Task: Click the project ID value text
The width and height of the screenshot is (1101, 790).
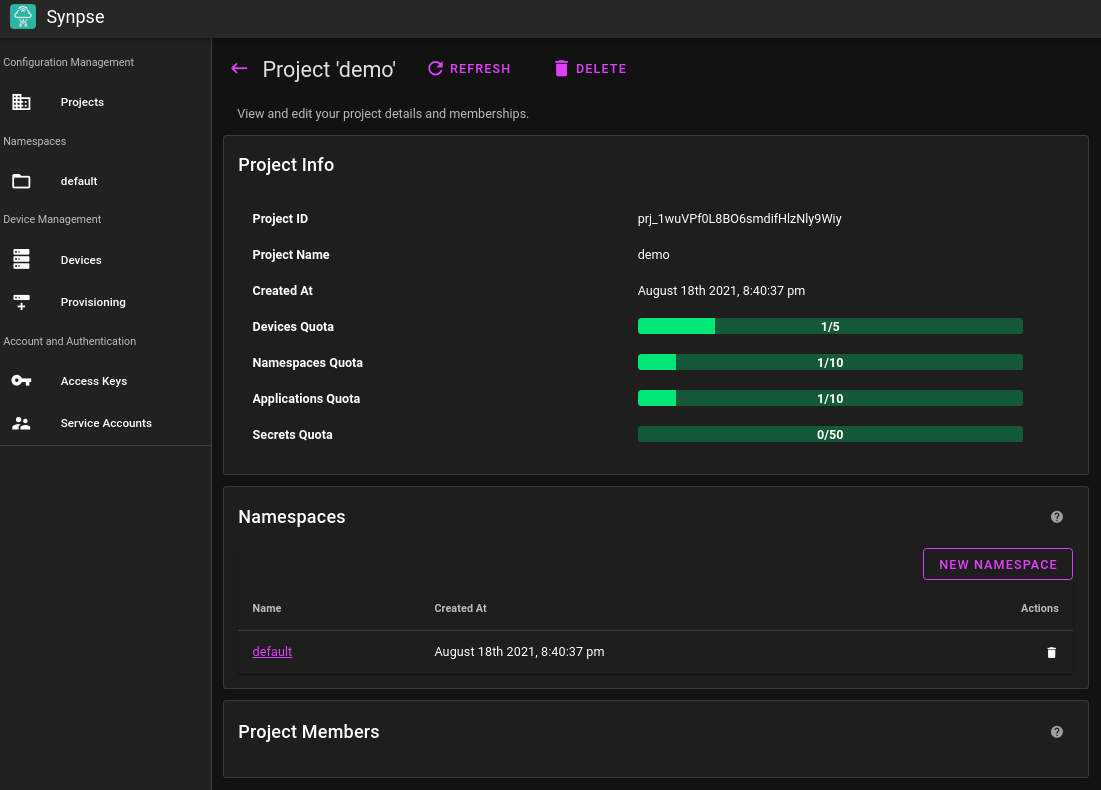Action: pyautogui.click(x=739, y=219)
